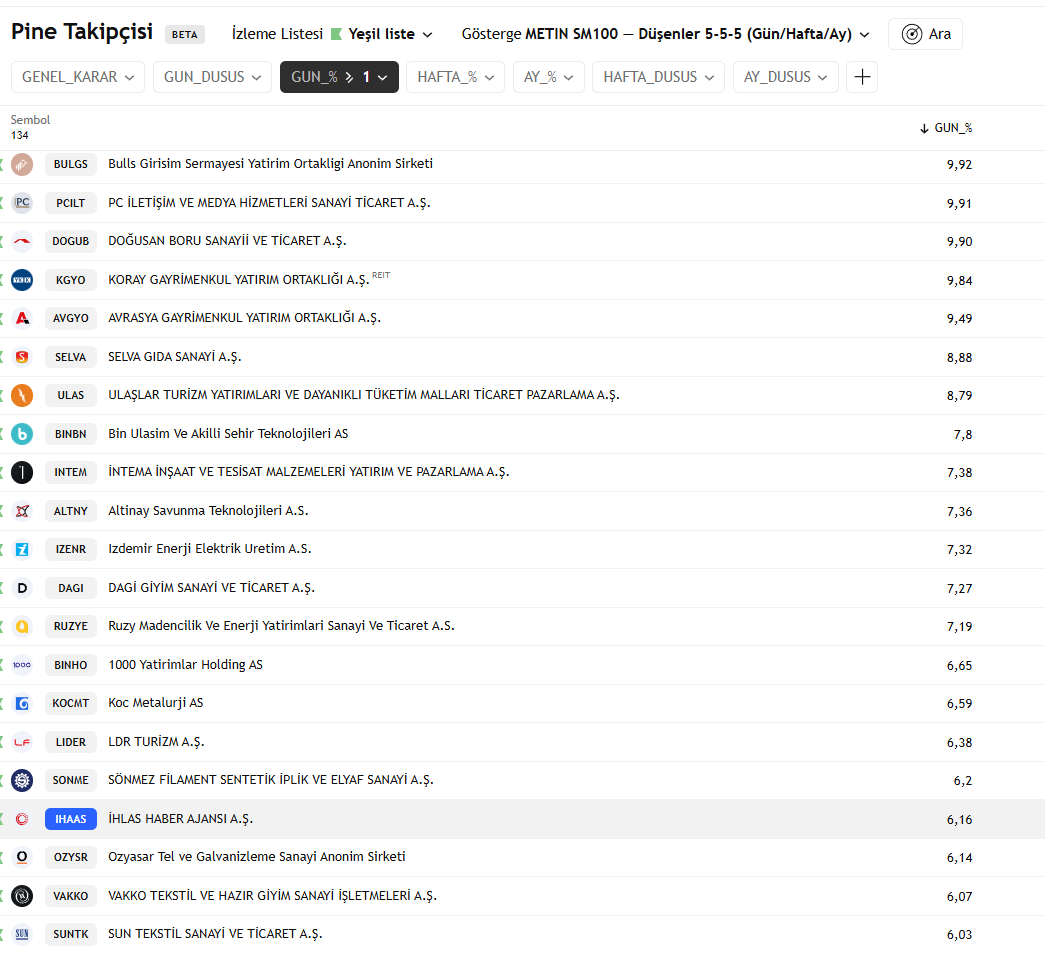
Task: Click Pine Takipçisi title
Action: pos(82,32)
